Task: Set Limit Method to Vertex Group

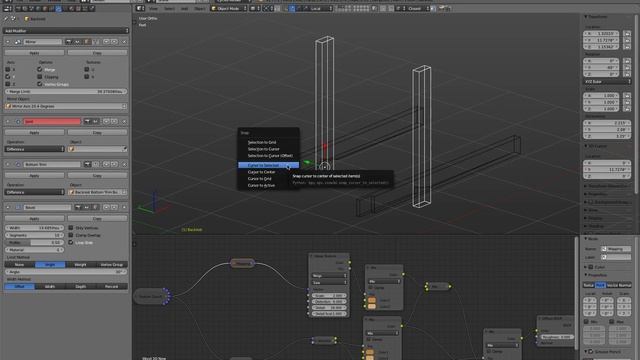Action: tap(111, 264)
